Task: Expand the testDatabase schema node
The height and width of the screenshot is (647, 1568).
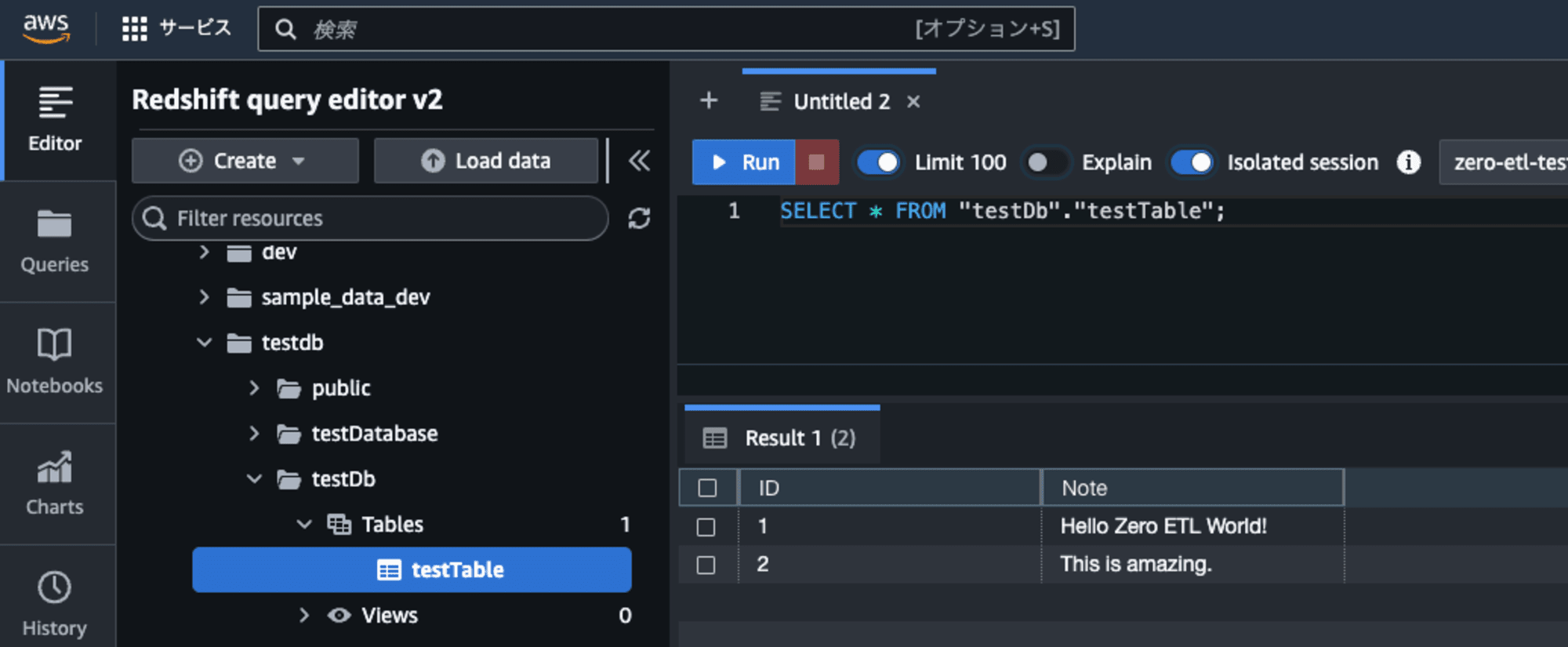Action: pyautogui.click(x=254, y=434)
